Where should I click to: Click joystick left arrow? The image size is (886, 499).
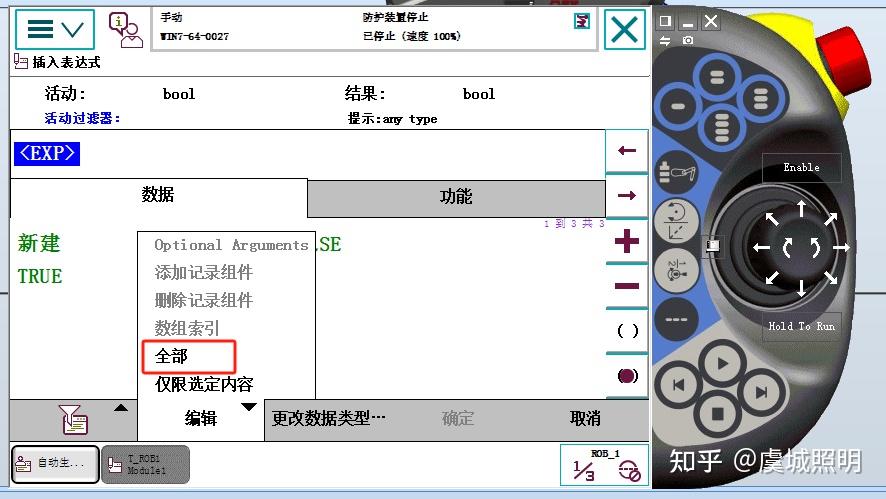click(x=761, y=248)
